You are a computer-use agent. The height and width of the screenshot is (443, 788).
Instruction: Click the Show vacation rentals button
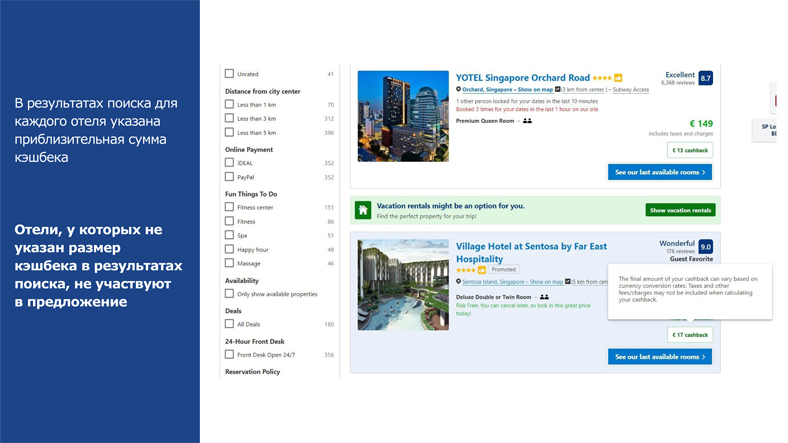click(x=680, y=210)
